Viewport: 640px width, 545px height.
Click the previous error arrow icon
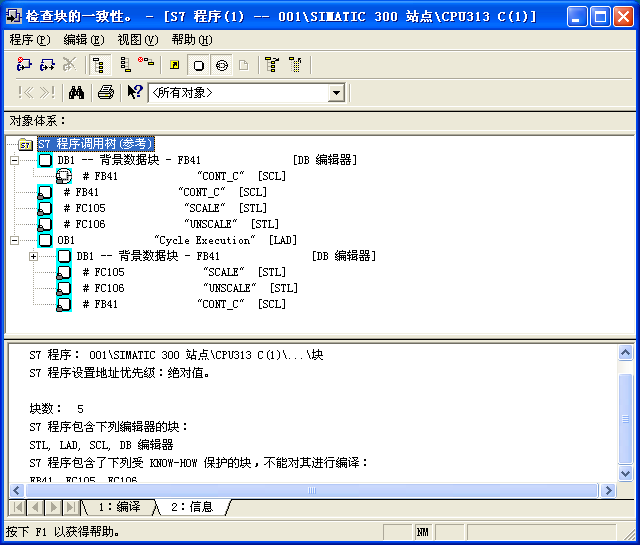[x=25, y=93]
